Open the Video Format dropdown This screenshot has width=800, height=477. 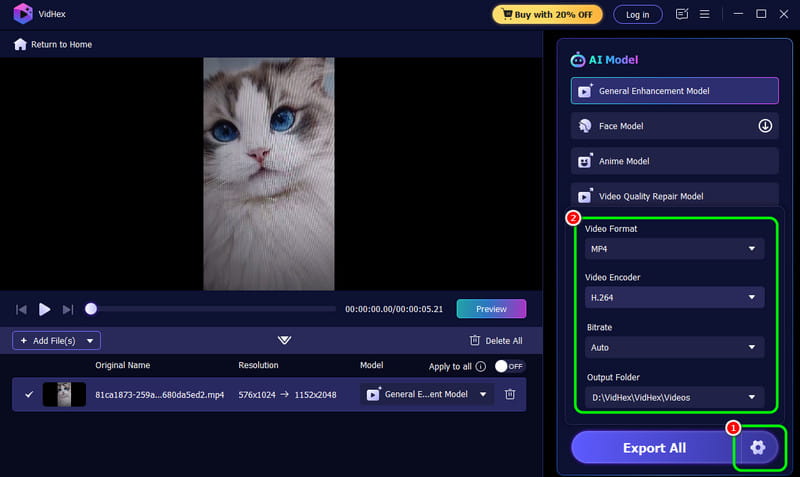click(674, 248)
